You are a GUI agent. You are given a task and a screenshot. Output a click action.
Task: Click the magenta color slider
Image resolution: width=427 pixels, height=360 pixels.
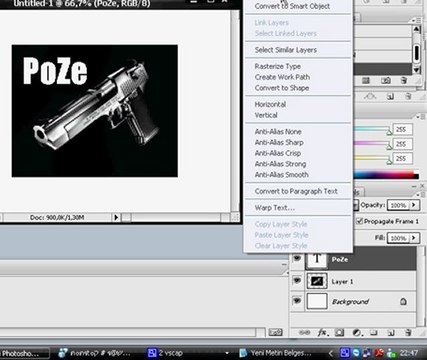click(x=373, y=144)
